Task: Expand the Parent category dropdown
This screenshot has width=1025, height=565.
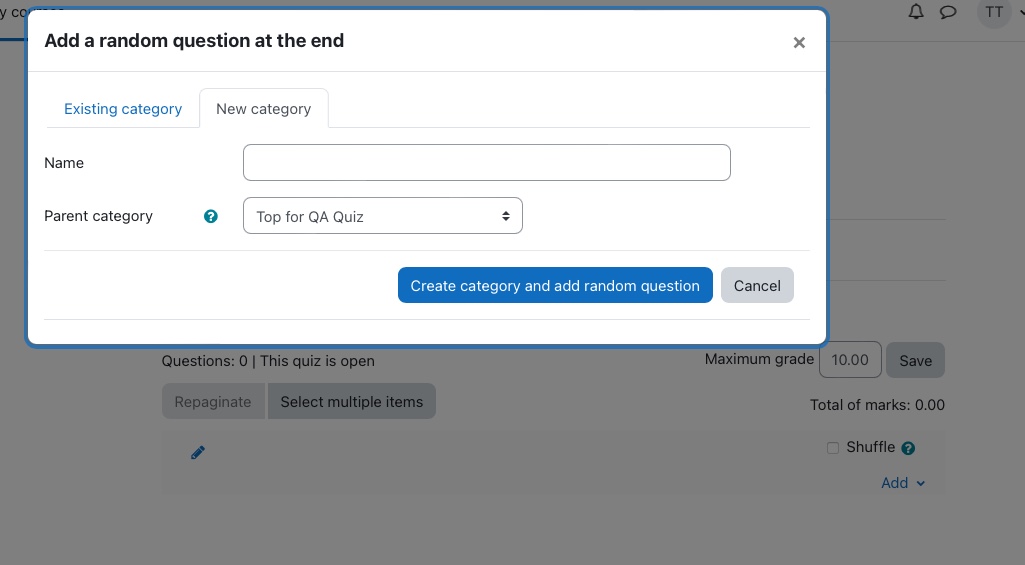Action: point(382,216)
